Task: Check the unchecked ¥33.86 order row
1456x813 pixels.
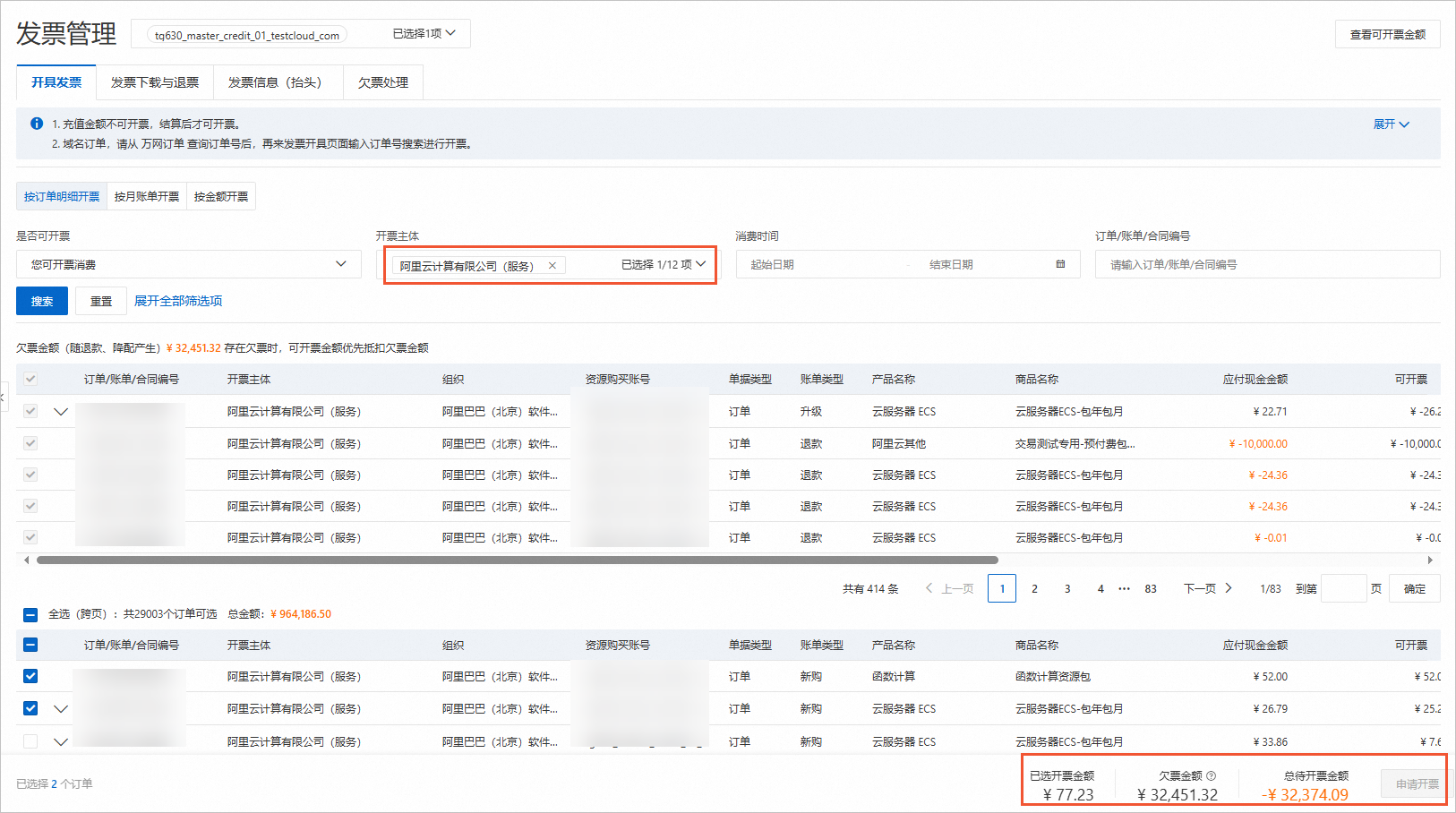Action: tap(30, 741)
